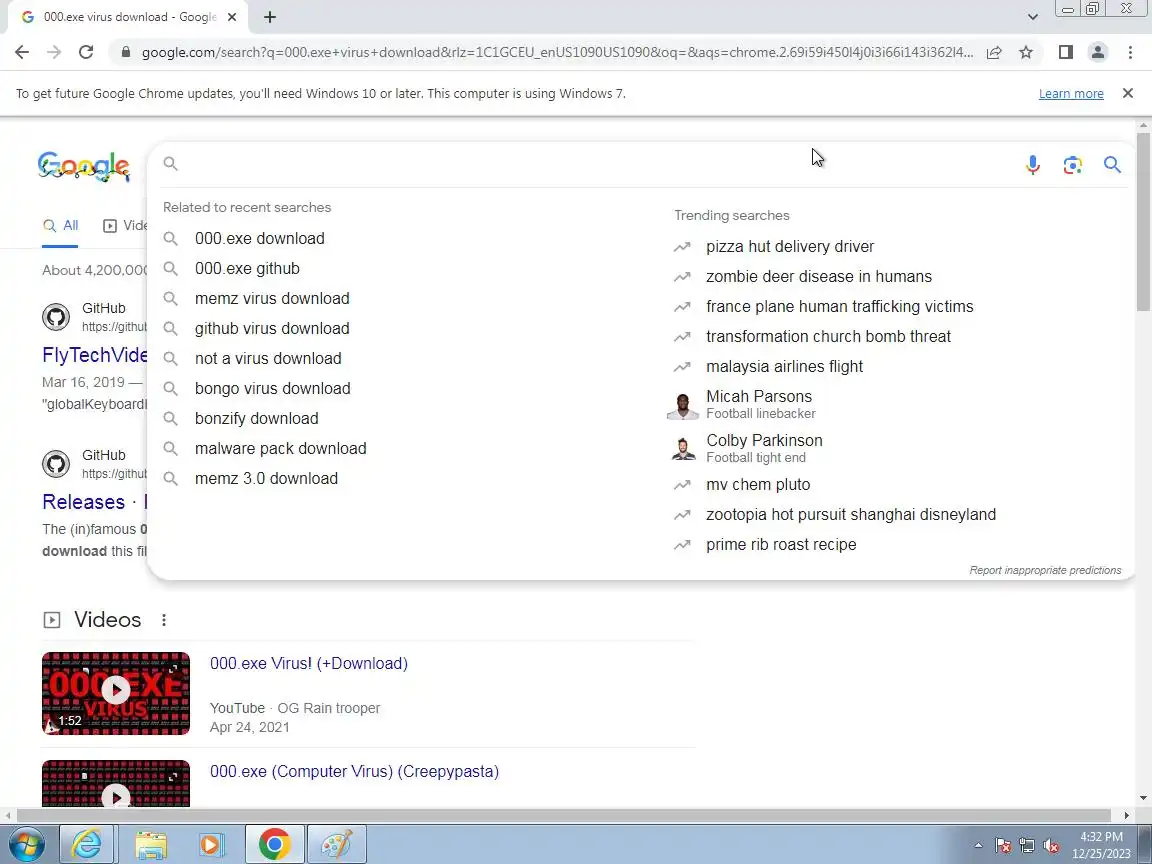Open the Chrome side panel
This screenshot has height=864, width=1152.
(x=1065, y=52)
